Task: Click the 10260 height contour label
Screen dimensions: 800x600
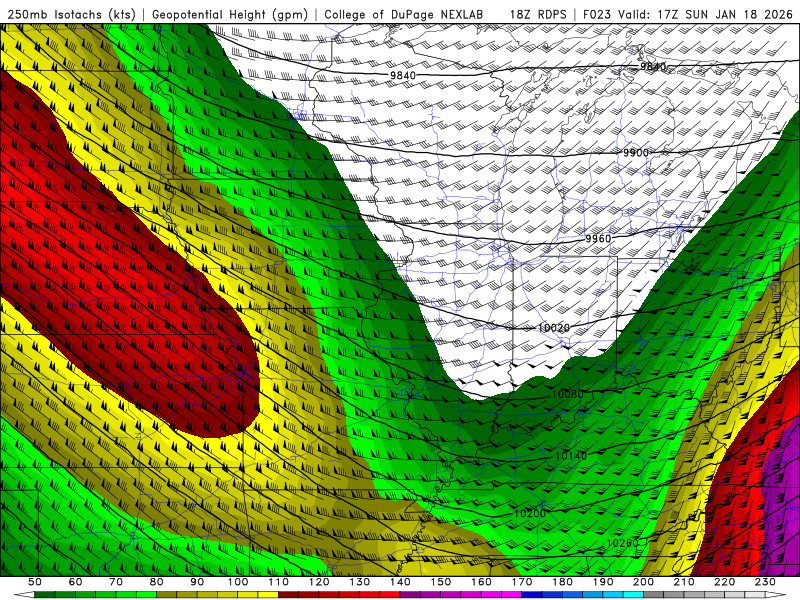Action: tap(622, 543)
